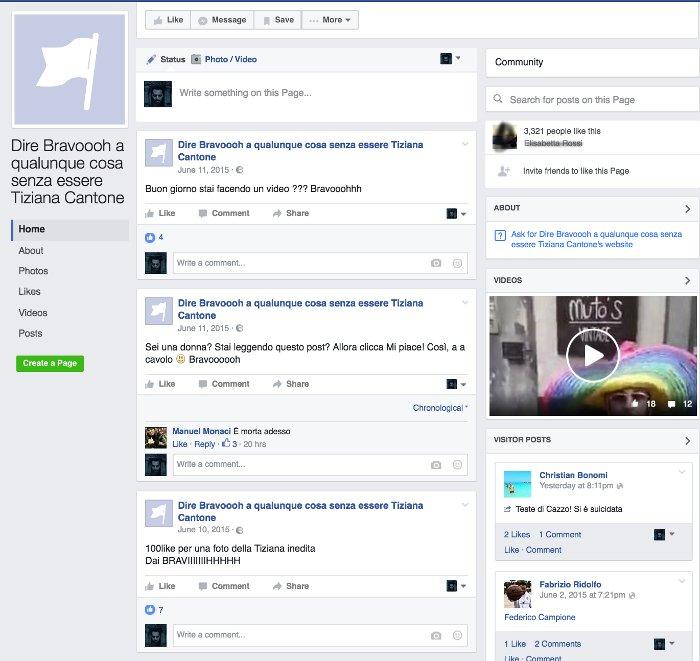Click 'Invite friends to like this Page'
This screenshot has width=700, height=661.
576,171
